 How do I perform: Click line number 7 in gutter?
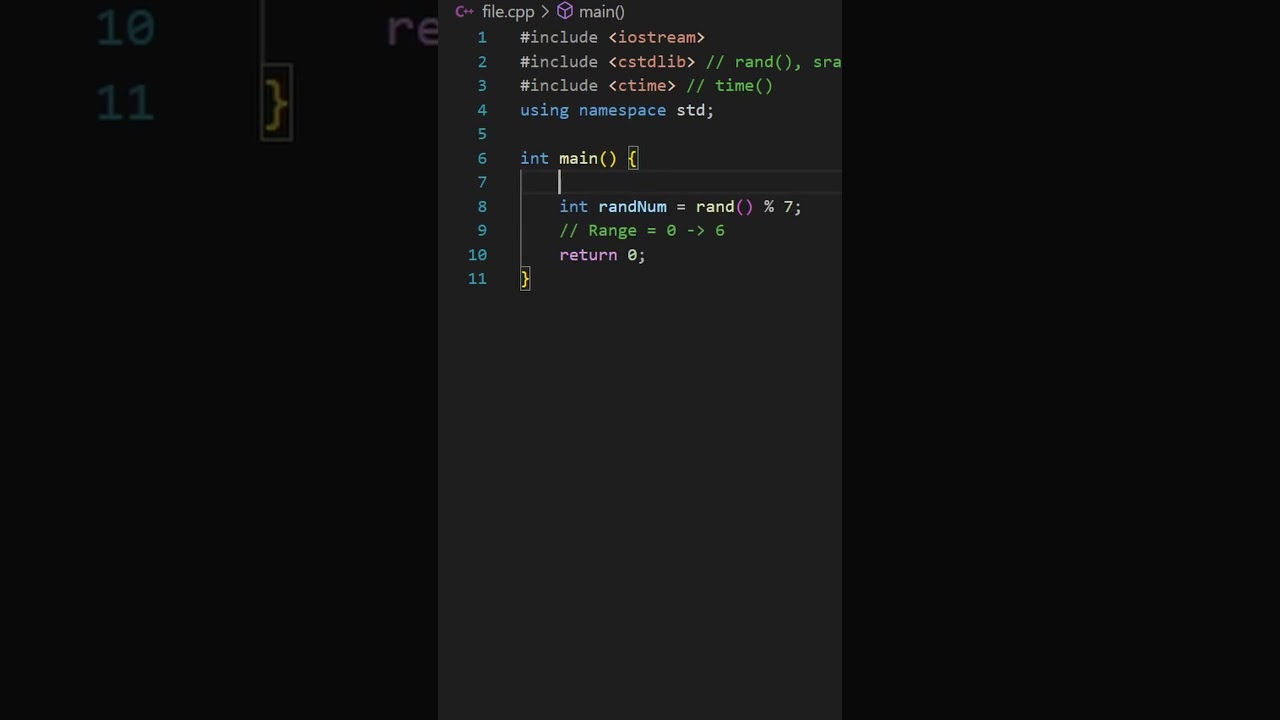click(x=482, y=182)
